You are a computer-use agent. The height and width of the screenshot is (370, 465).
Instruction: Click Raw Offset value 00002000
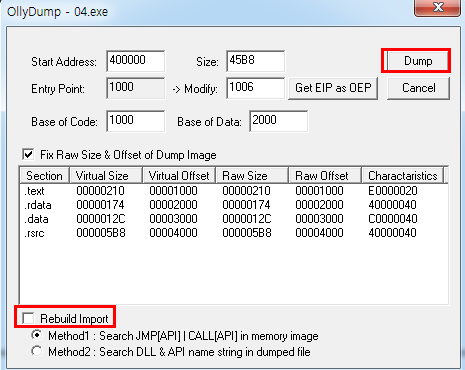pyautogui.click(x=319, y=205)
